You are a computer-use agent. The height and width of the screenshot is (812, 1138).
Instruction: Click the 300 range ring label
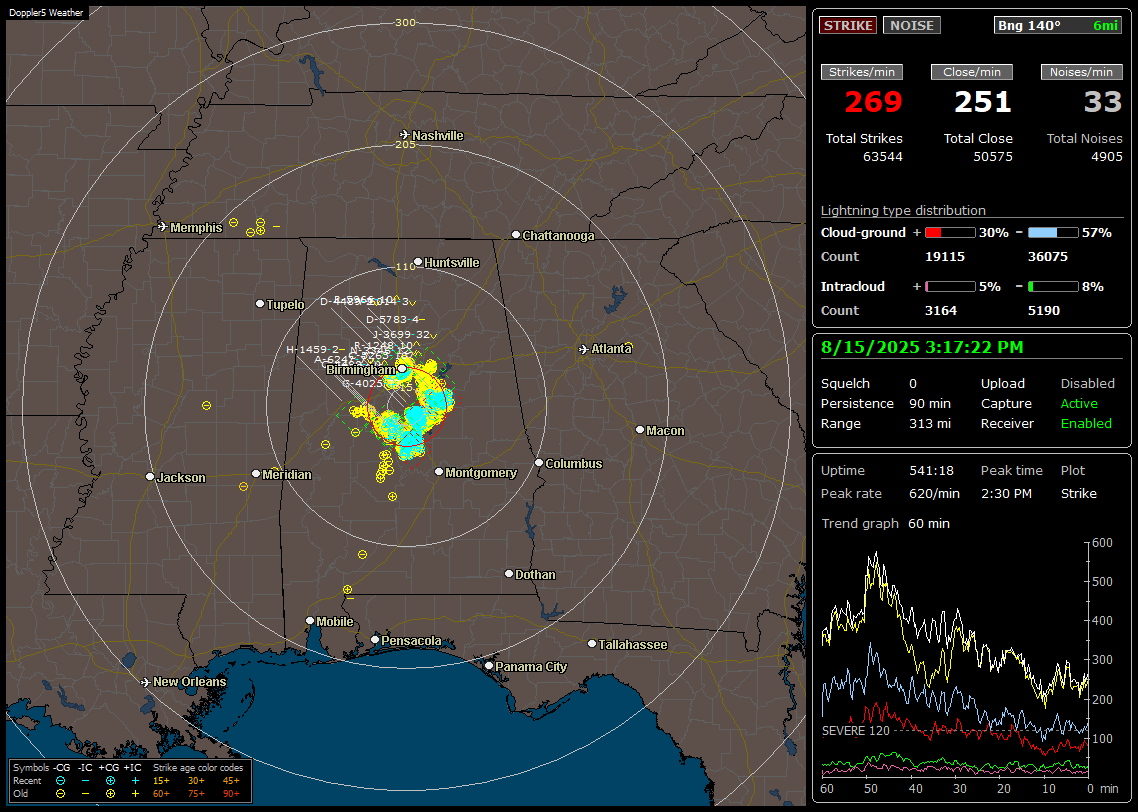click(x=406, y=22)
